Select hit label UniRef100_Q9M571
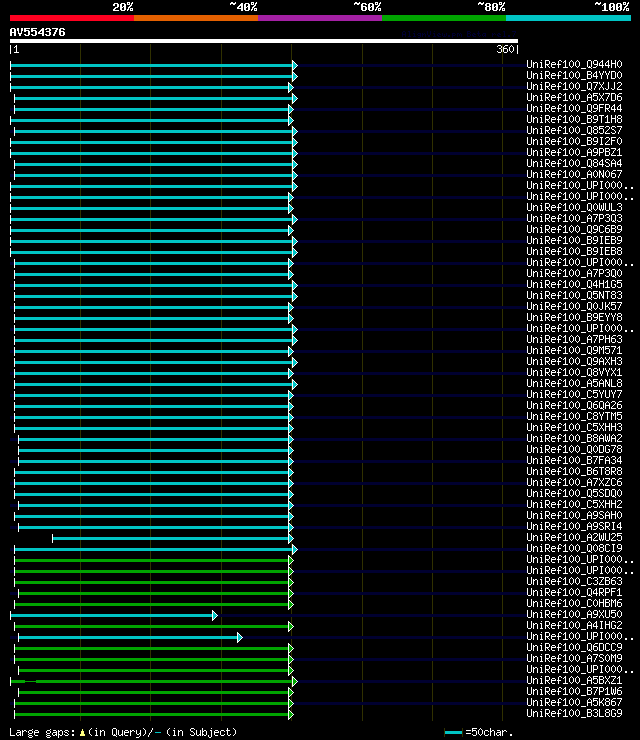640x740 pixels. click(574, 350)
